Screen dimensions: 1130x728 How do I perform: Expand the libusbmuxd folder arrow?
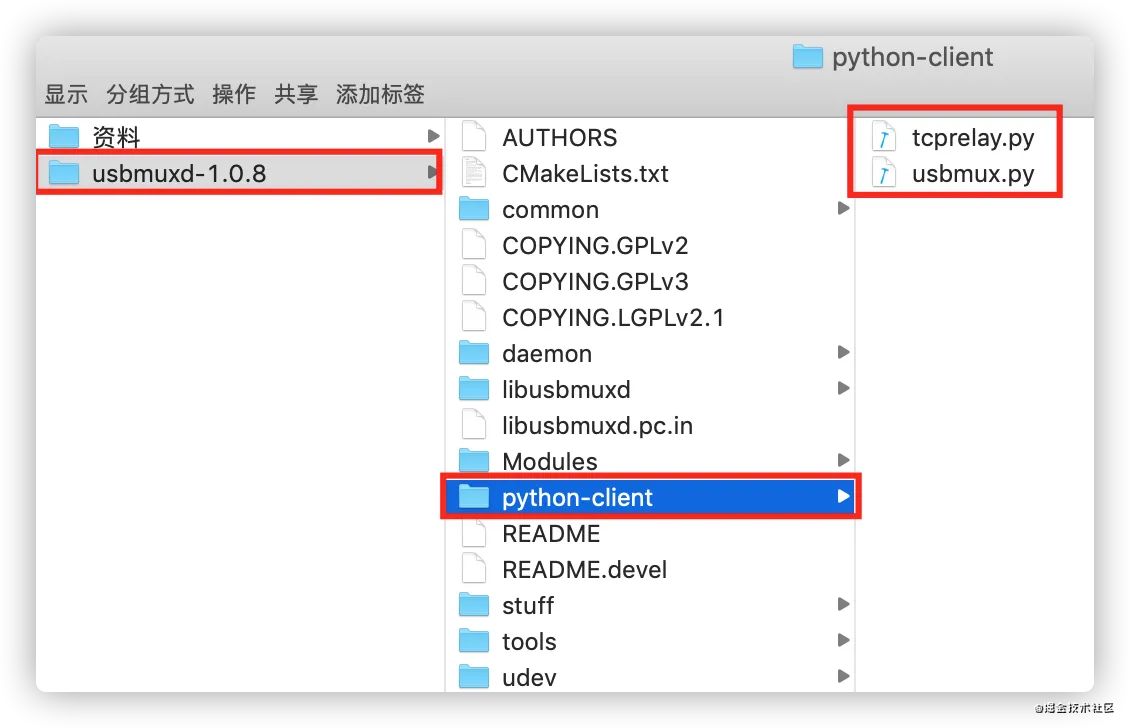point(843,389)
